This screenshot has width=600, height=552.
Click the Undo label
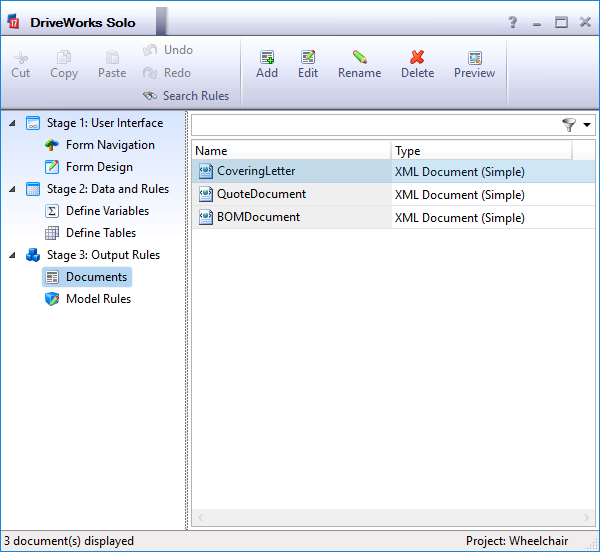coord(178,50)
